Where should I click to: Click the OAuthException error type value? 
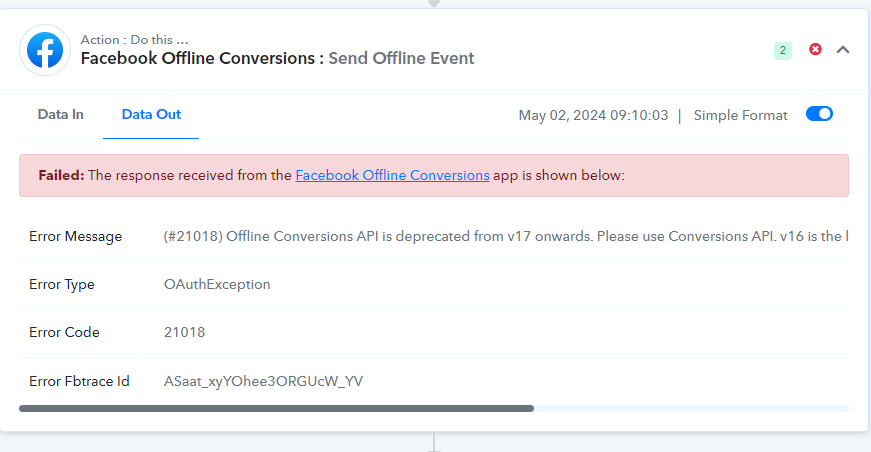(217, 284)
